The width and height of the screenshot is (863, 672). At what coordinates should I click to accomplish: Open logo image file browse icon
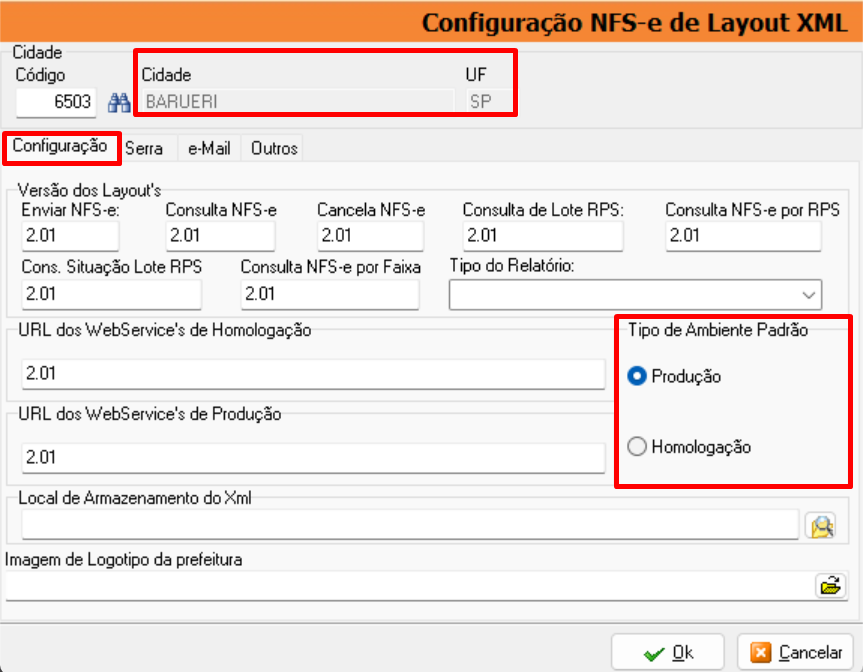point(831,585)
